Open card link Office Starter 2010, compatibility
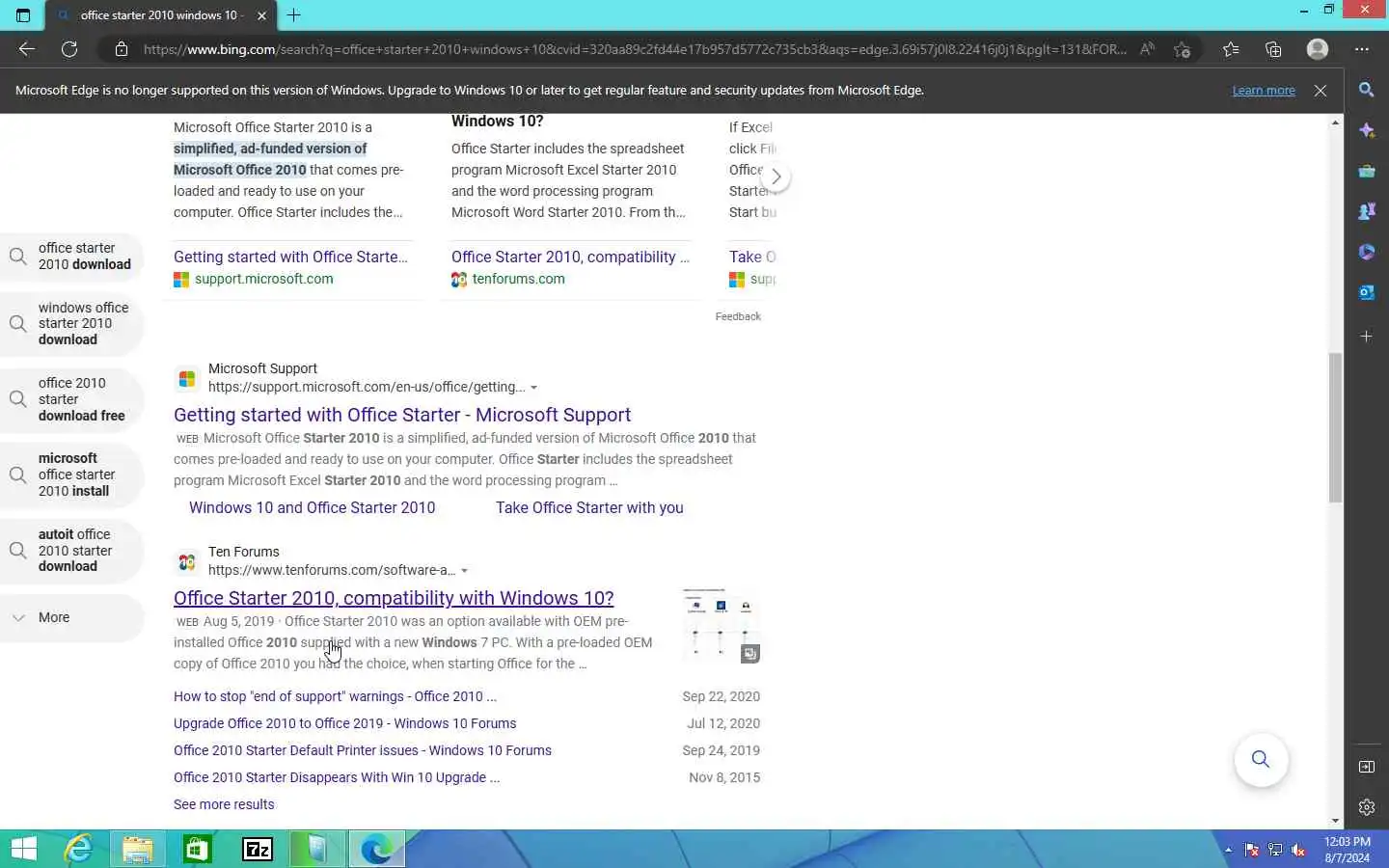This screenshot has height=868, width=1389. (570, 257)
